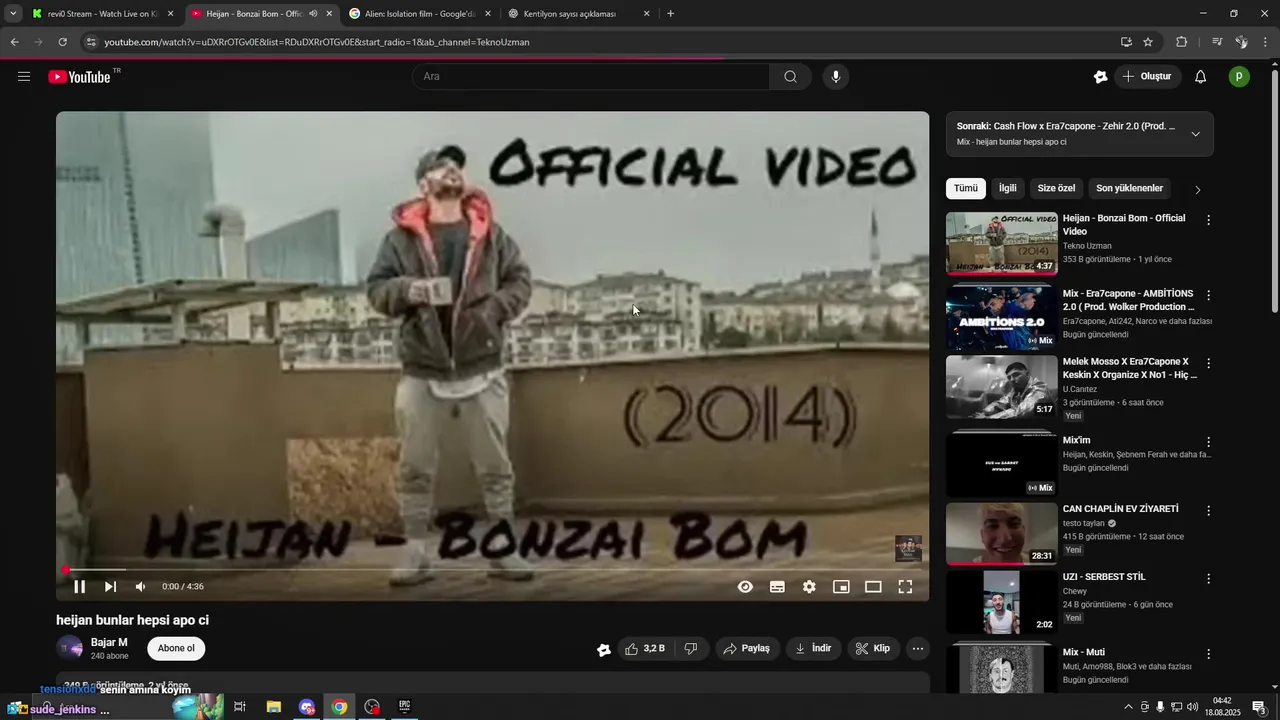This screenshot has height=720, width=1280.
Task: Show hidden system tray icons
Action: (x=1128, y=707)
